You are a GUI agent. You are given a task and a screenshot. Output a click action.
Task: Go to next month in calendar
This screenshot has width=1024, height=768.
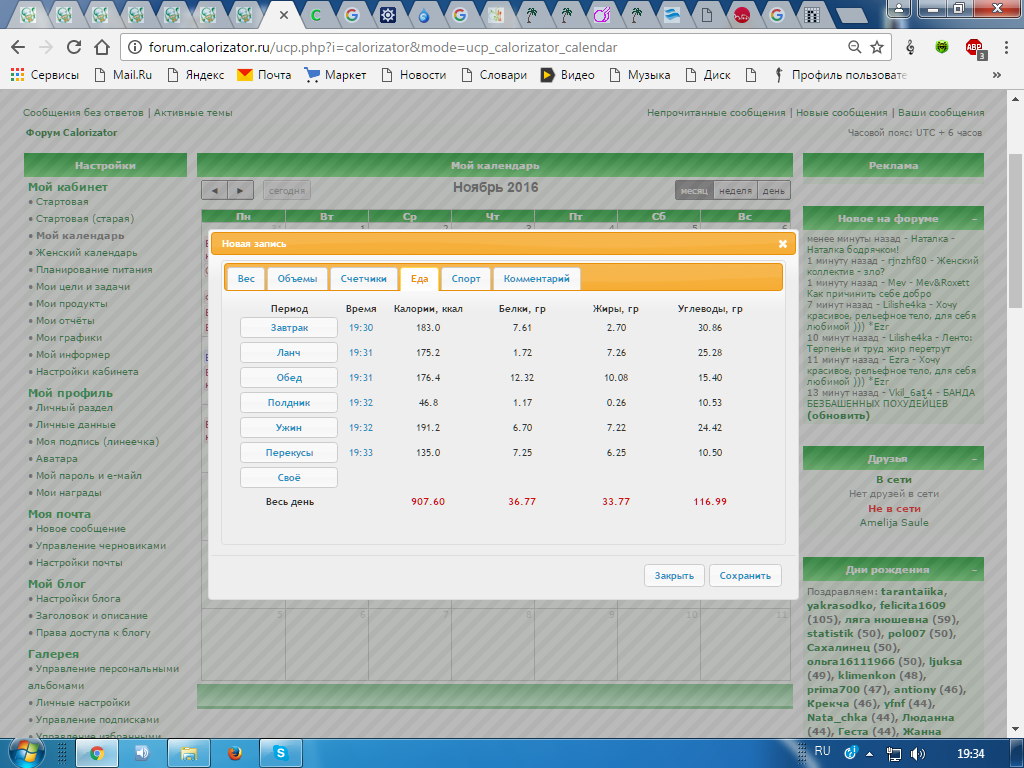click(x=240, y=191)
